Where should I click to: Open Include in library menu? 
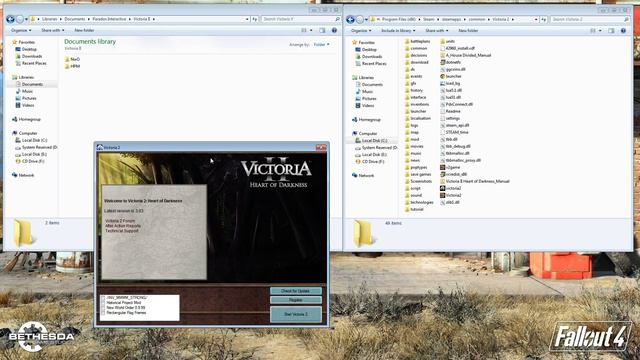[398, 31]
